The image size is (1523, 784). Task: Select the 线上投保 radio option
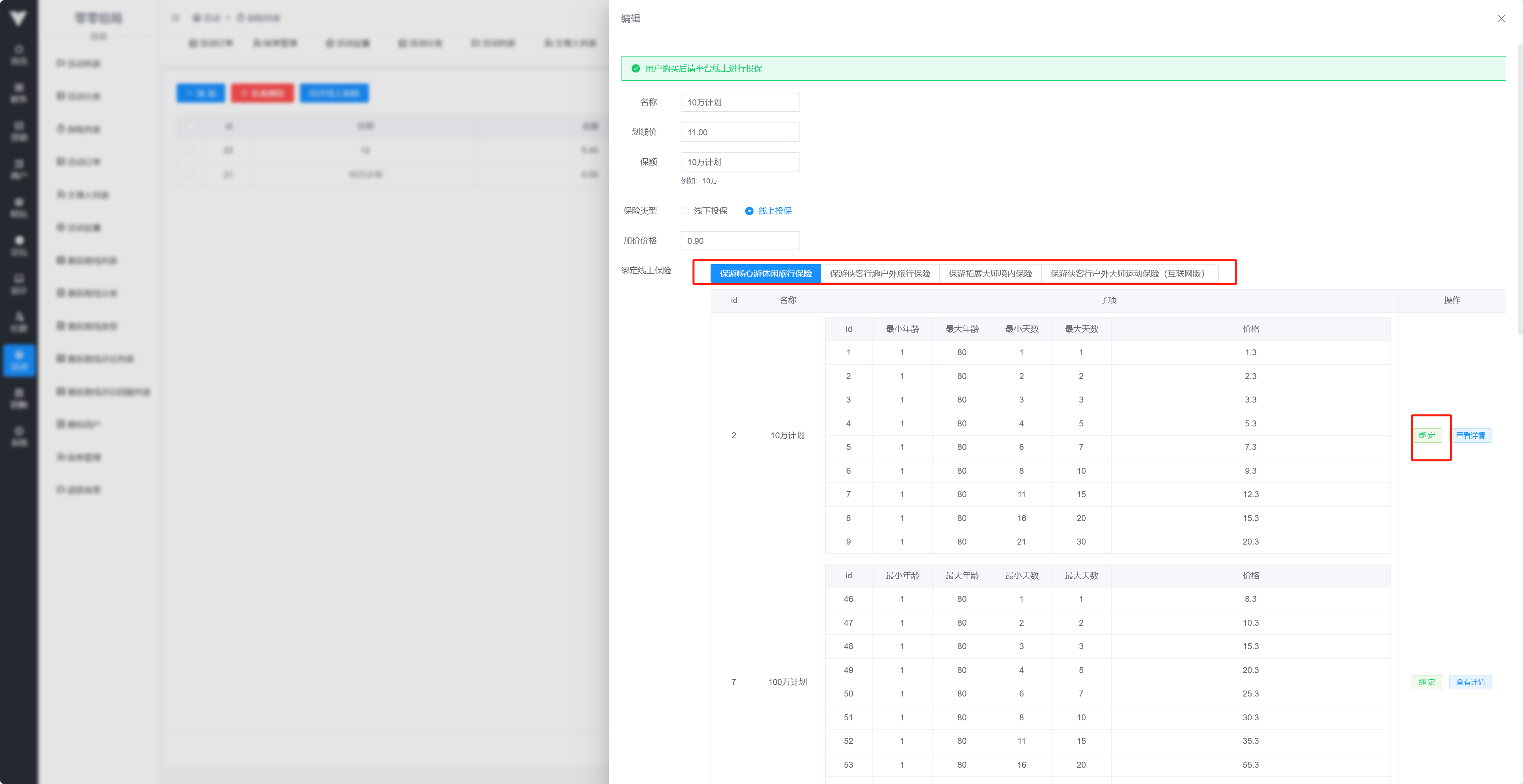click(749, 211)
